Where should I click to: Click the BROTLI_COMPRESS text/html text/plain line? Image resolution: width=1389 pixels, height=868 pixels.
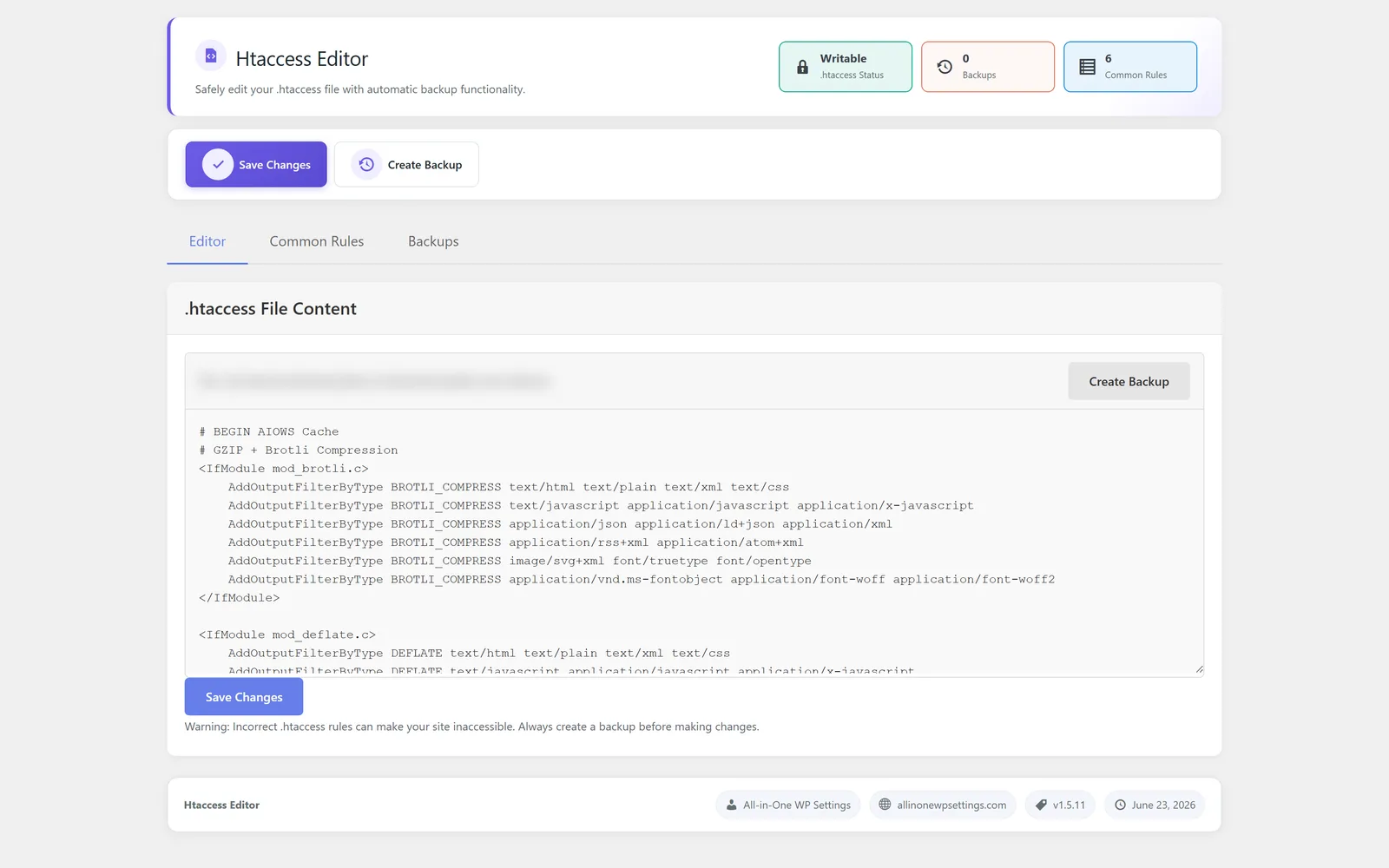coord(509,487)
